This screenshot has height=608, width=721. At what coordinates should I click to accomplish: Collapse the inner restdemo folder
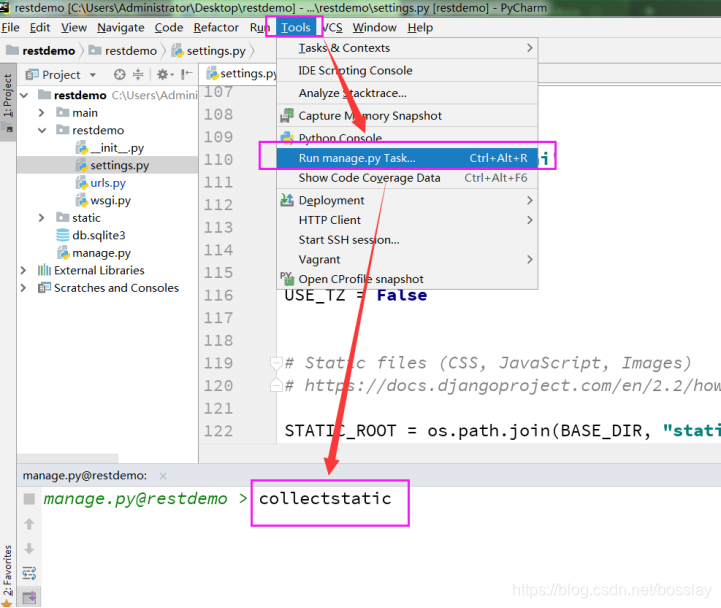[x=42, y=130]
